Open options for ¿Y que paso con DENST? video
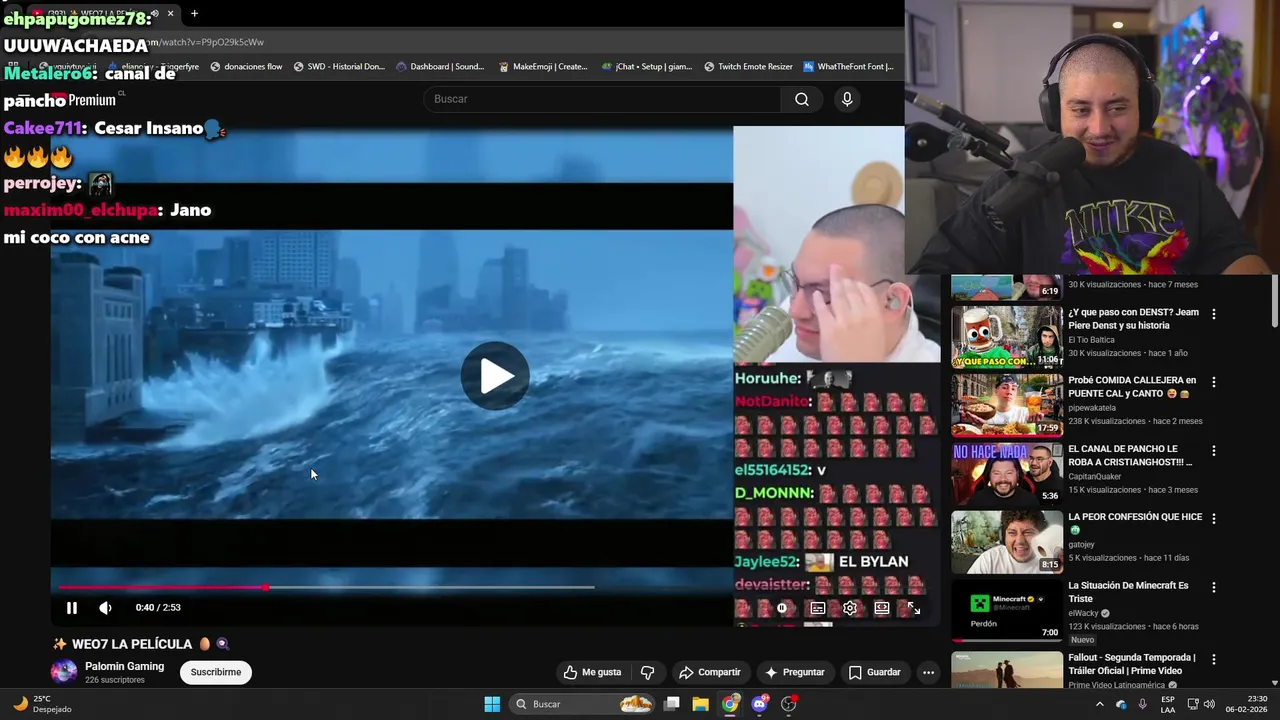Screen dimensions: 1280x720 (1214, 314)
